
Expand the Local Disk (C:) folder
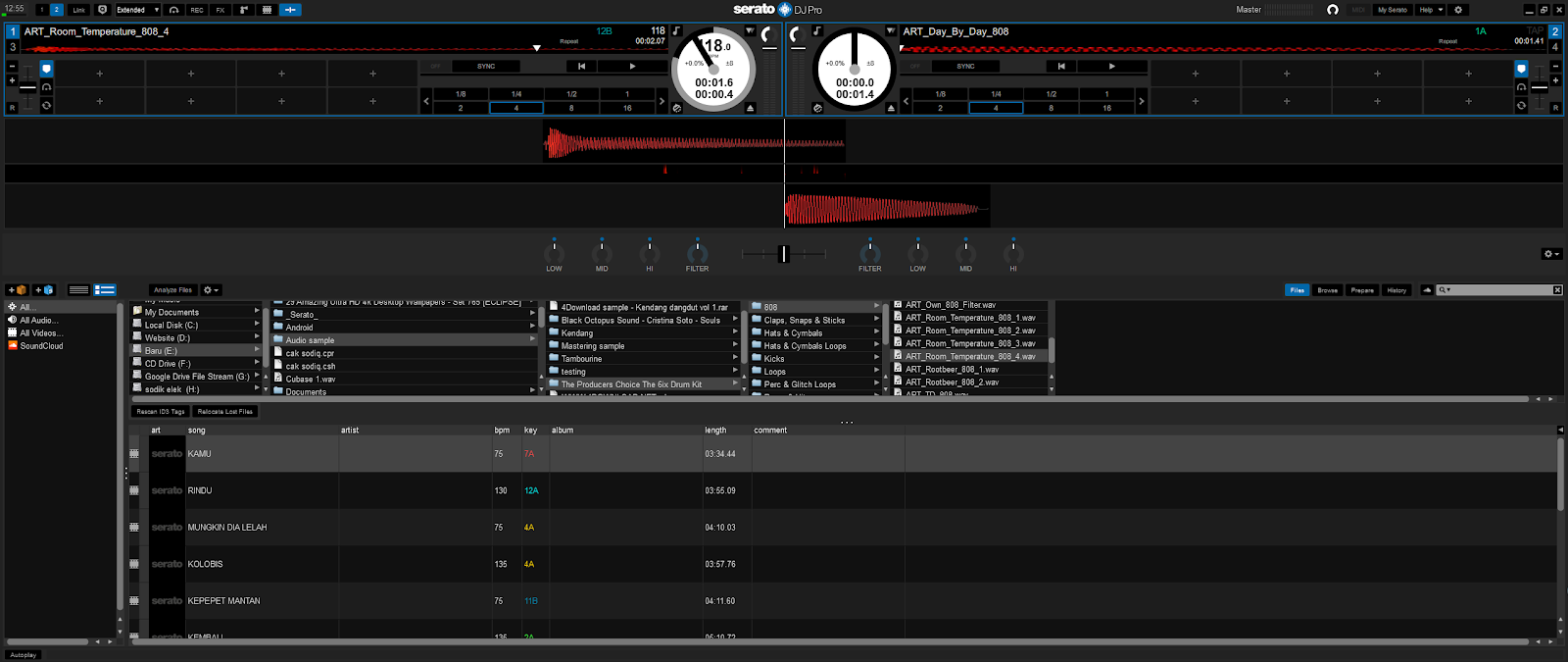click(x=257, y=325)
